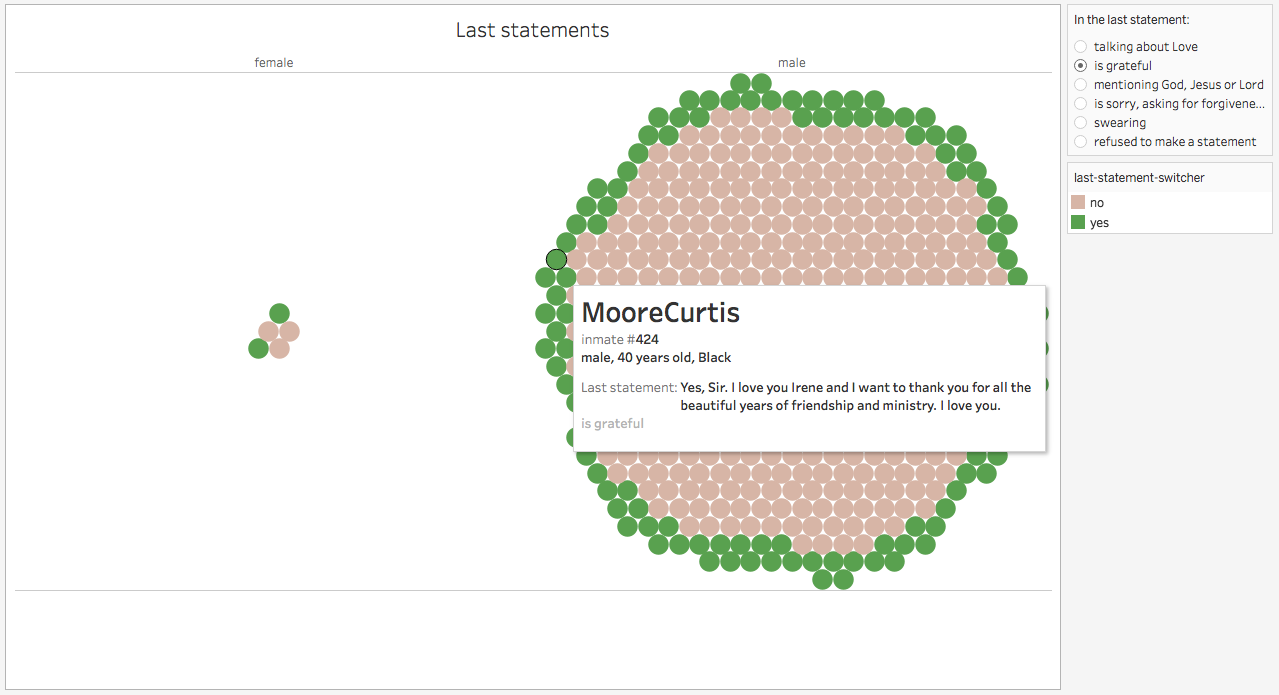
Task: Click the 'yes' green legend color swatch
Action: (1078, 223)
